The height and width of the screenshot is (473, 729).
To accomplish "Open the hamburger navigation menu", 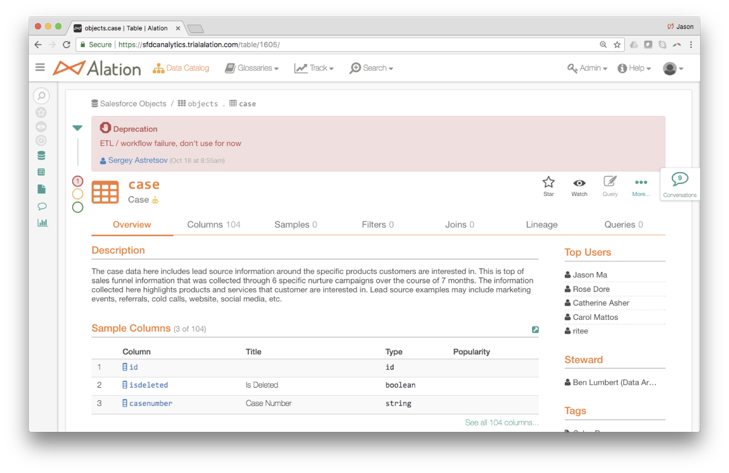I will [x=40, y=67].
